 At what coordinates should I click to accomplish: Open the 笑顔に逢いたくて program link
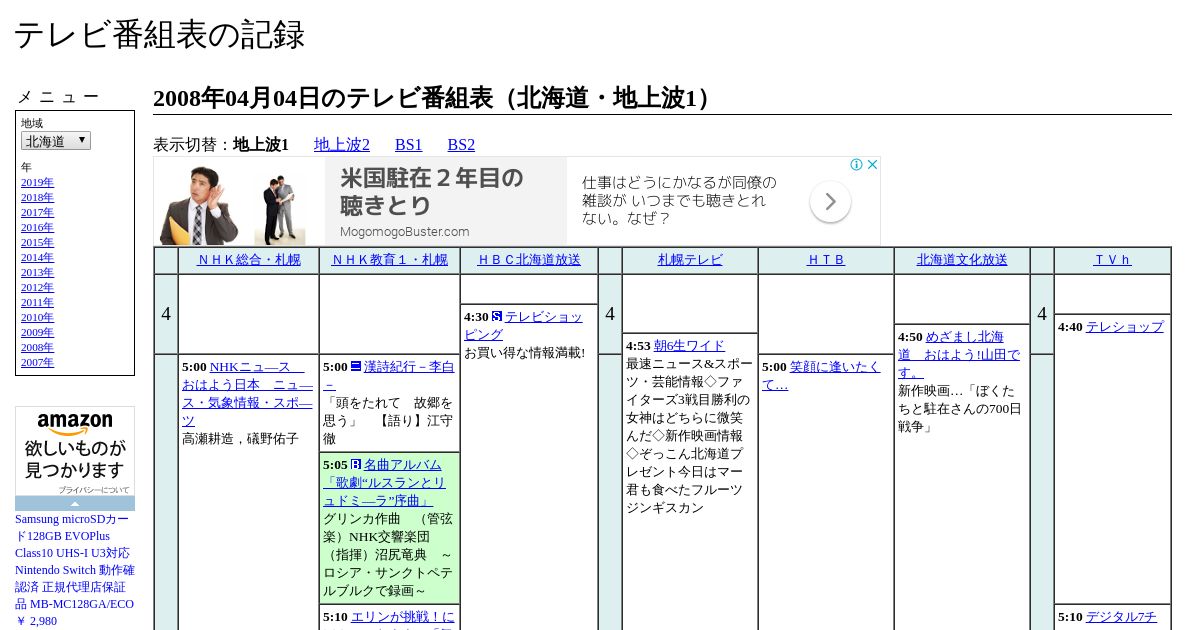(x=821, y=376)
